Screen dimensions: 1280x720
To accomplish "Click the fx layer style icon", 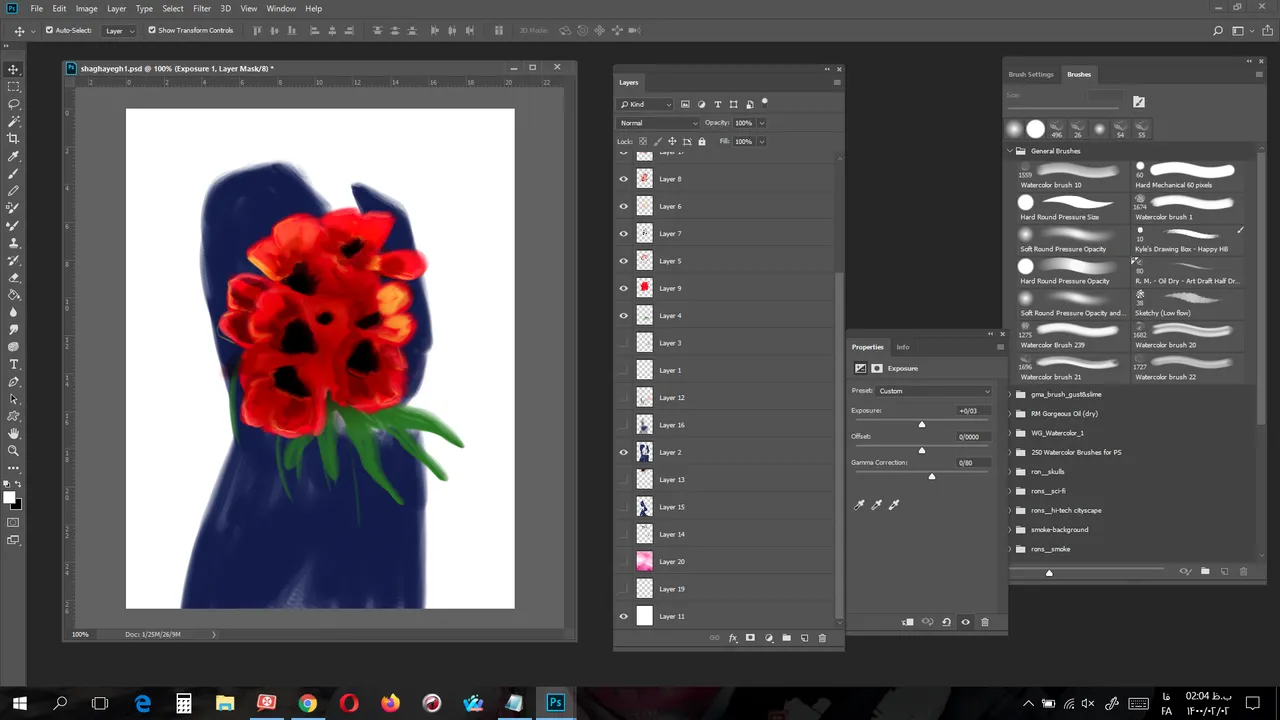I will tap(732, 638).
